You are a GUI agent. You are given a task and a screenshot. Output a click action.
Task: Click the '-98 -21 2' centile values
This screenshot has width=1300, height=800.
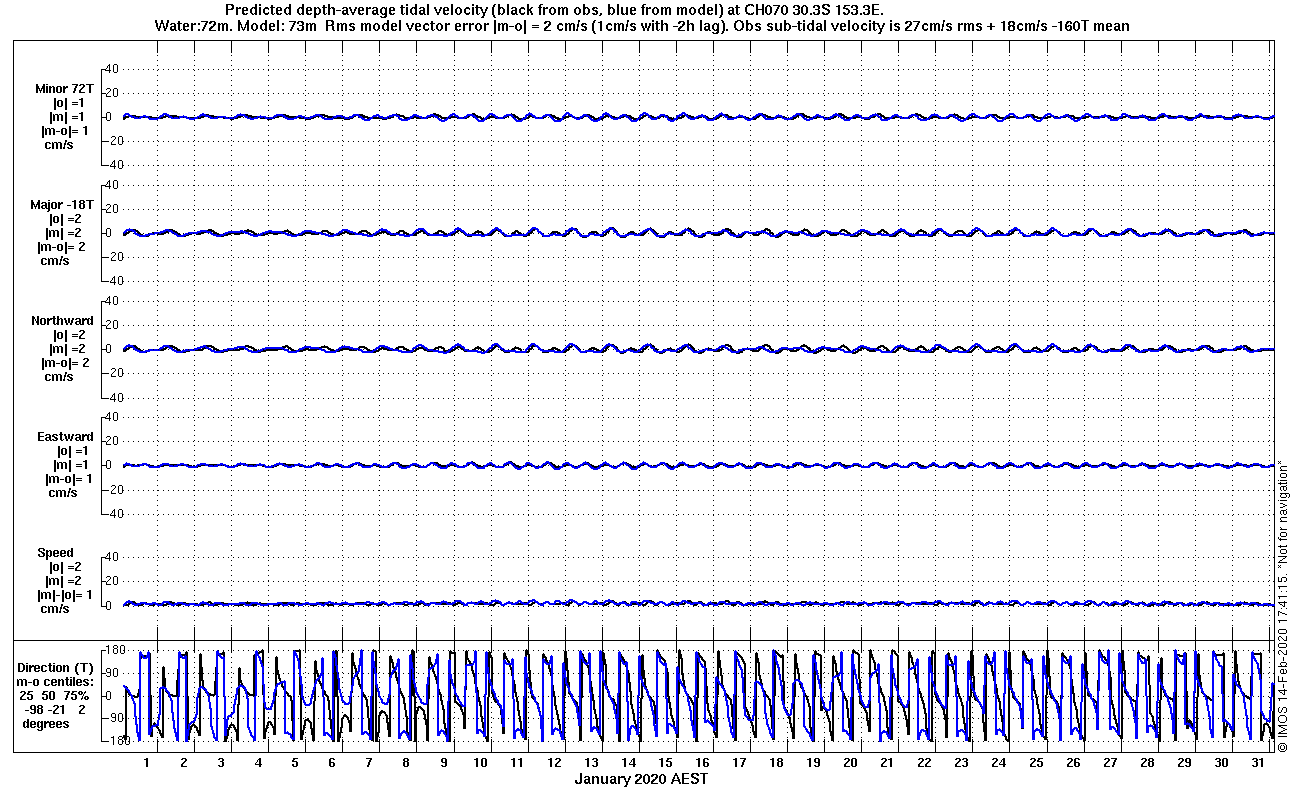[x=56, y=710]
